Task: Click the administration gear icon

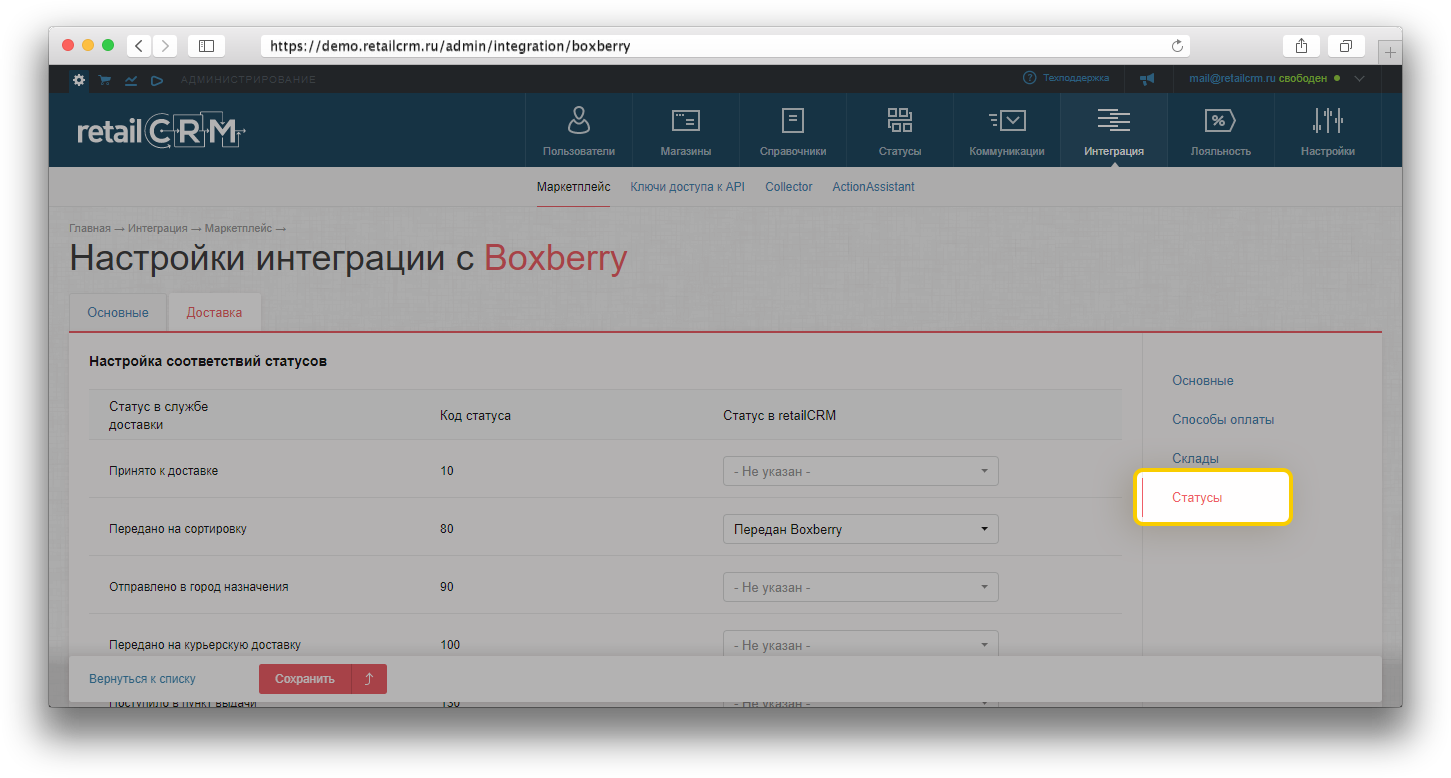Action: tap(79, 79)
